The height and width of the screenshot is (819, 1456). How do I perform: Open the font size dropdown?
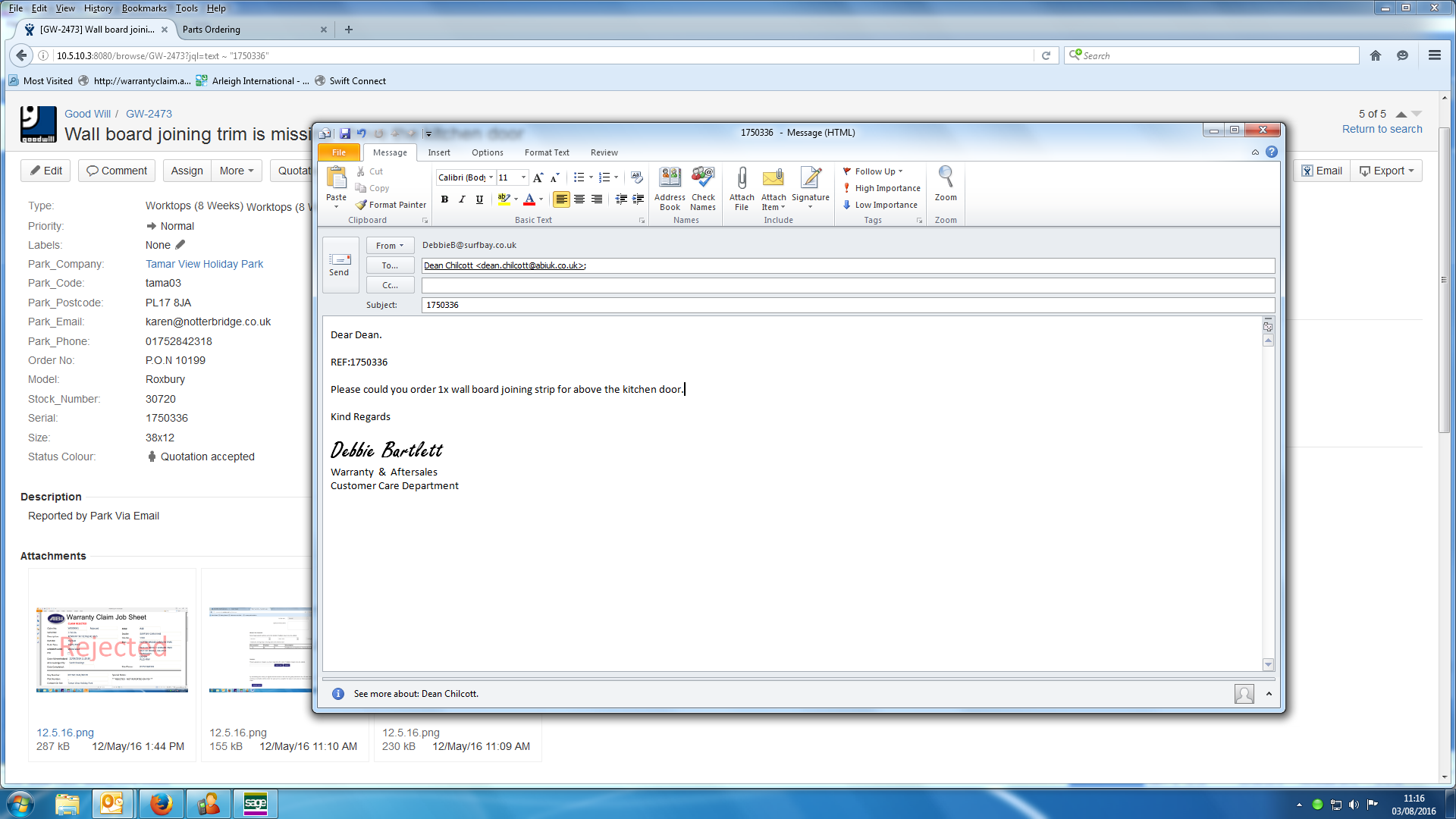523,177
